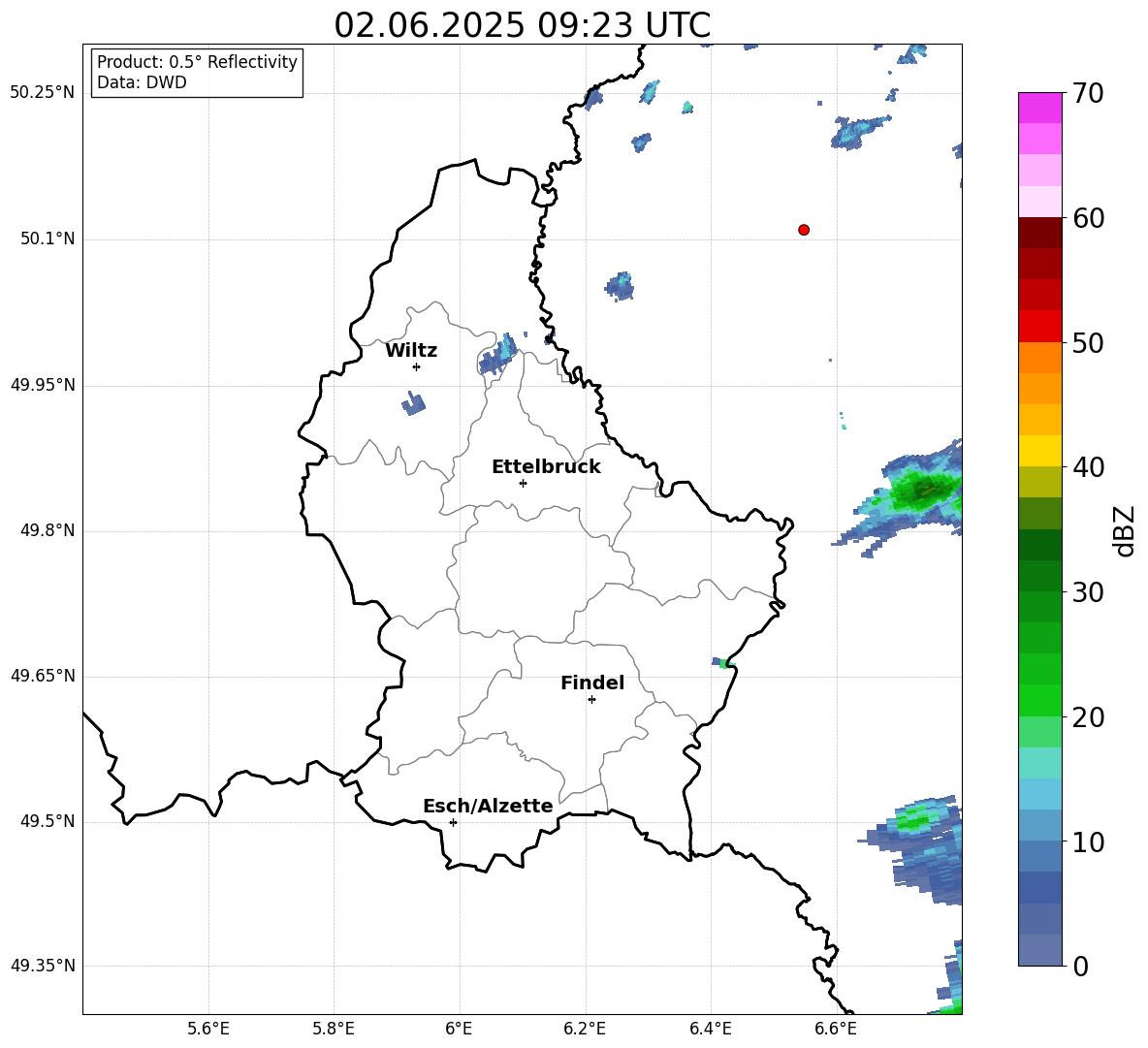Viewport: 1148px width, 1048px height.
Task: Click the 6.4°E longitude label
Action: pos(710,1029)
